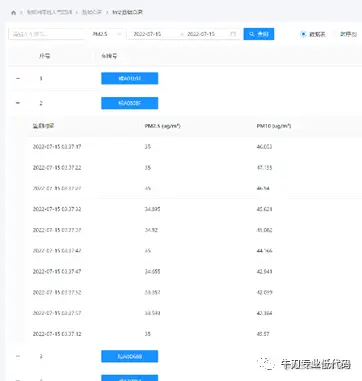The image size is (362, 381).
Task: Expand row number 3 details
Action: coord(18,356)
